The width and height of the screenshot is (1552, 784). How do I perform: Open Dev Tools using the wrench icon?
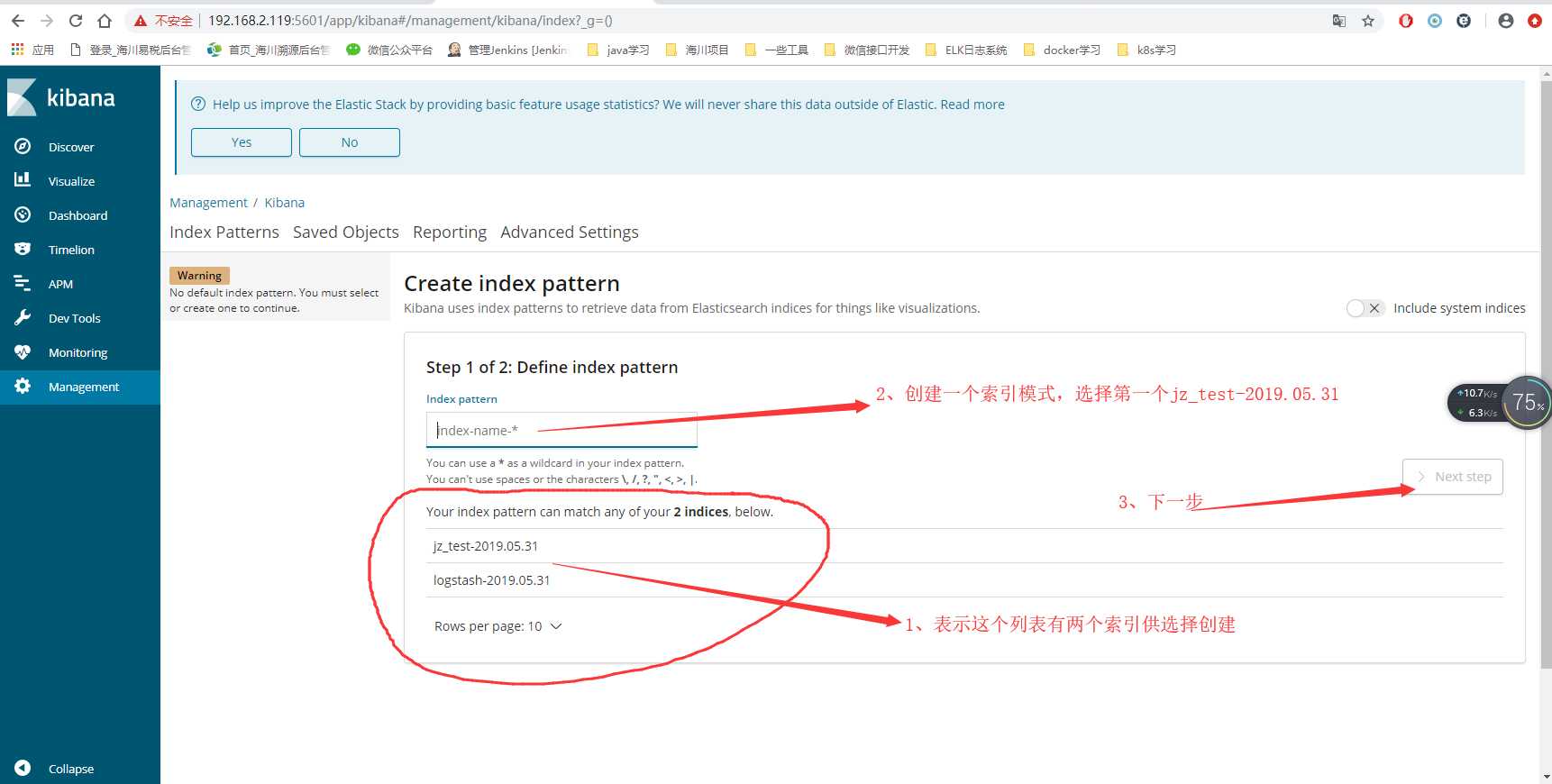pyautogui.click(x=23, y=317)
